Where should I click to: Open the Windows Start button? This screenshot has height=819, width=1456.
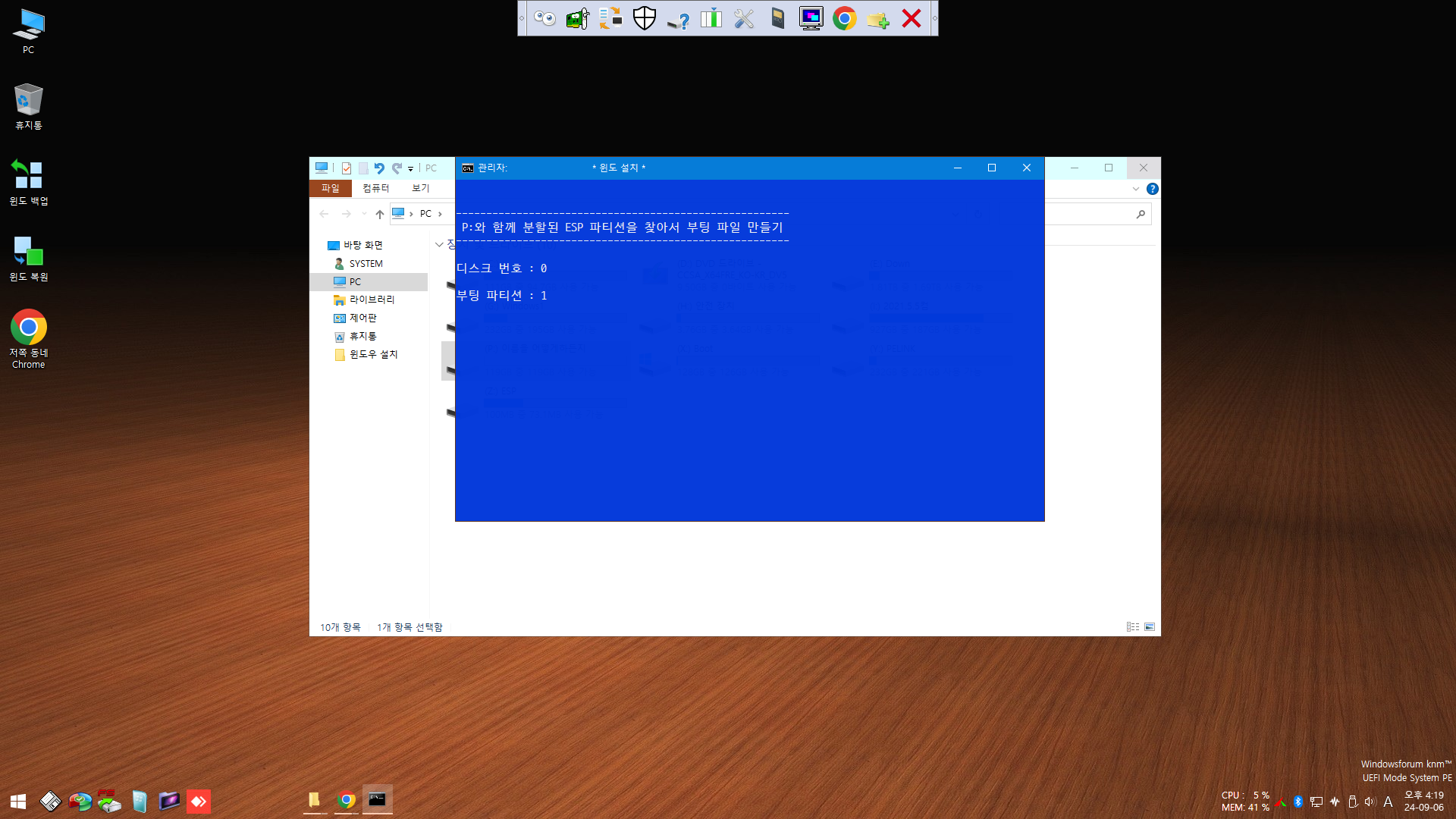click(x=18, y=802)
